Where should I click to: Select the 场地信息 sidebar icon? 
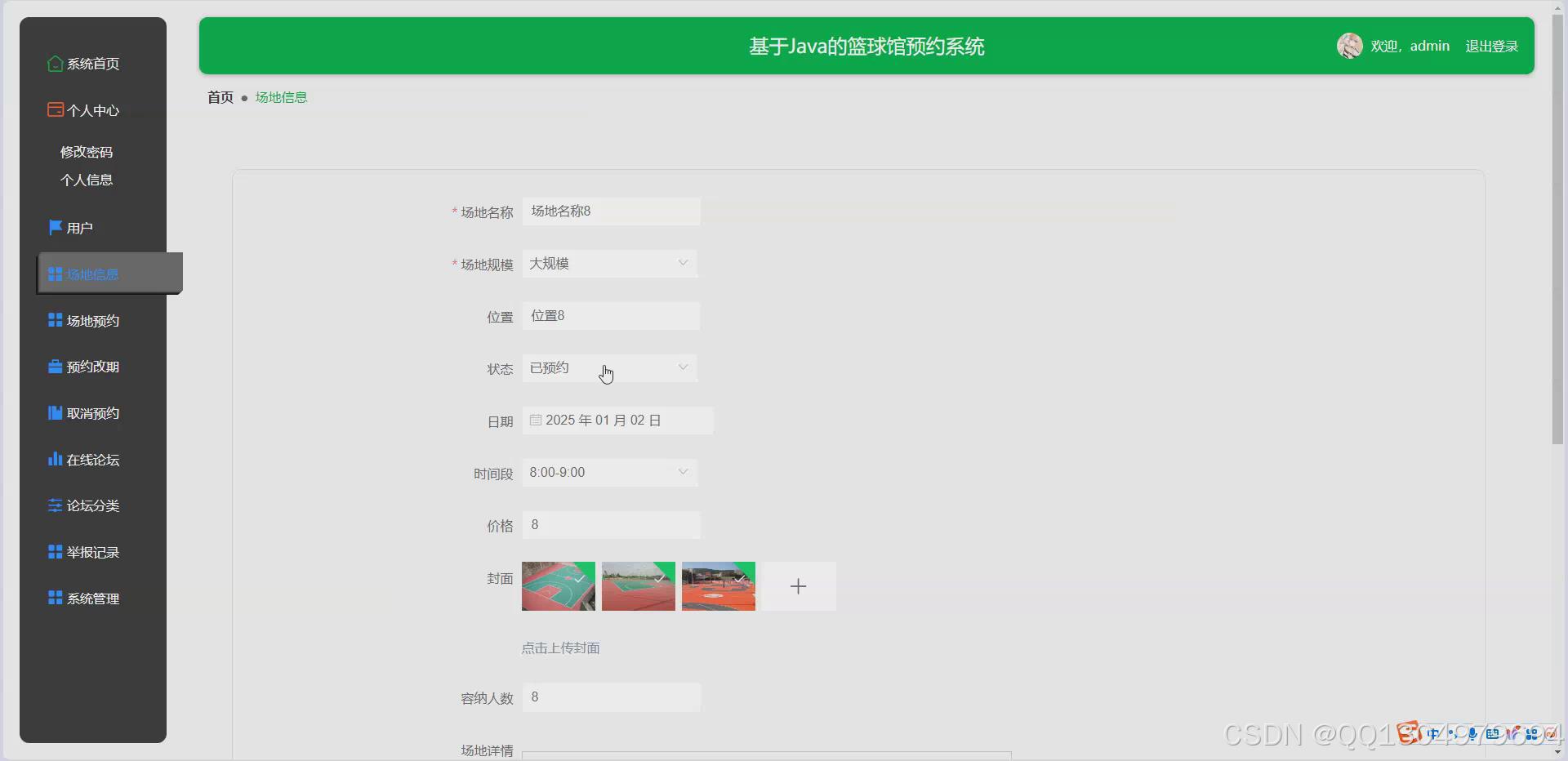tap(55, 274)
